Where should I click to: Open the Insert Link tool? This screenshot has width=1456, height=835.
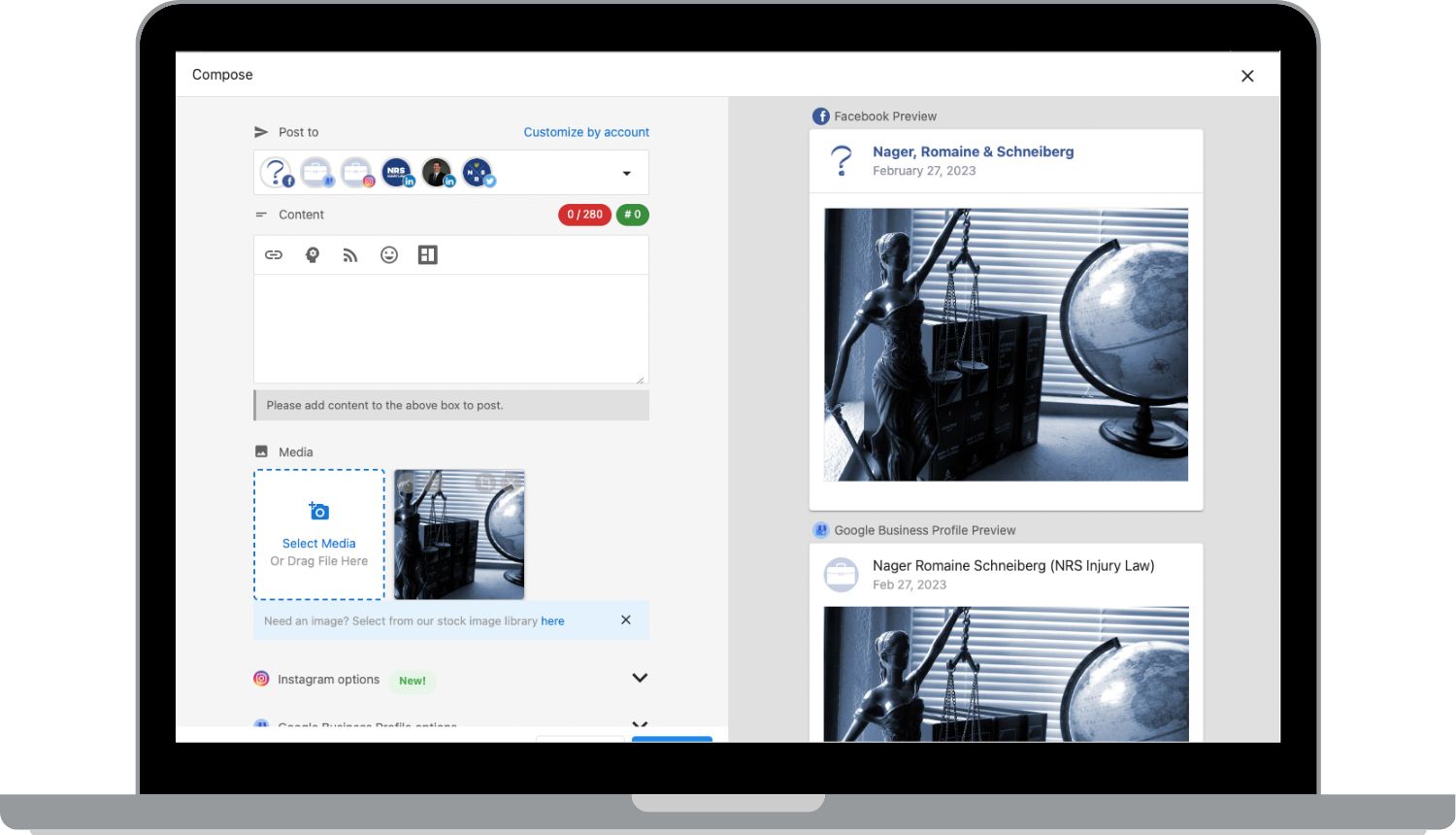click(273, 254)
